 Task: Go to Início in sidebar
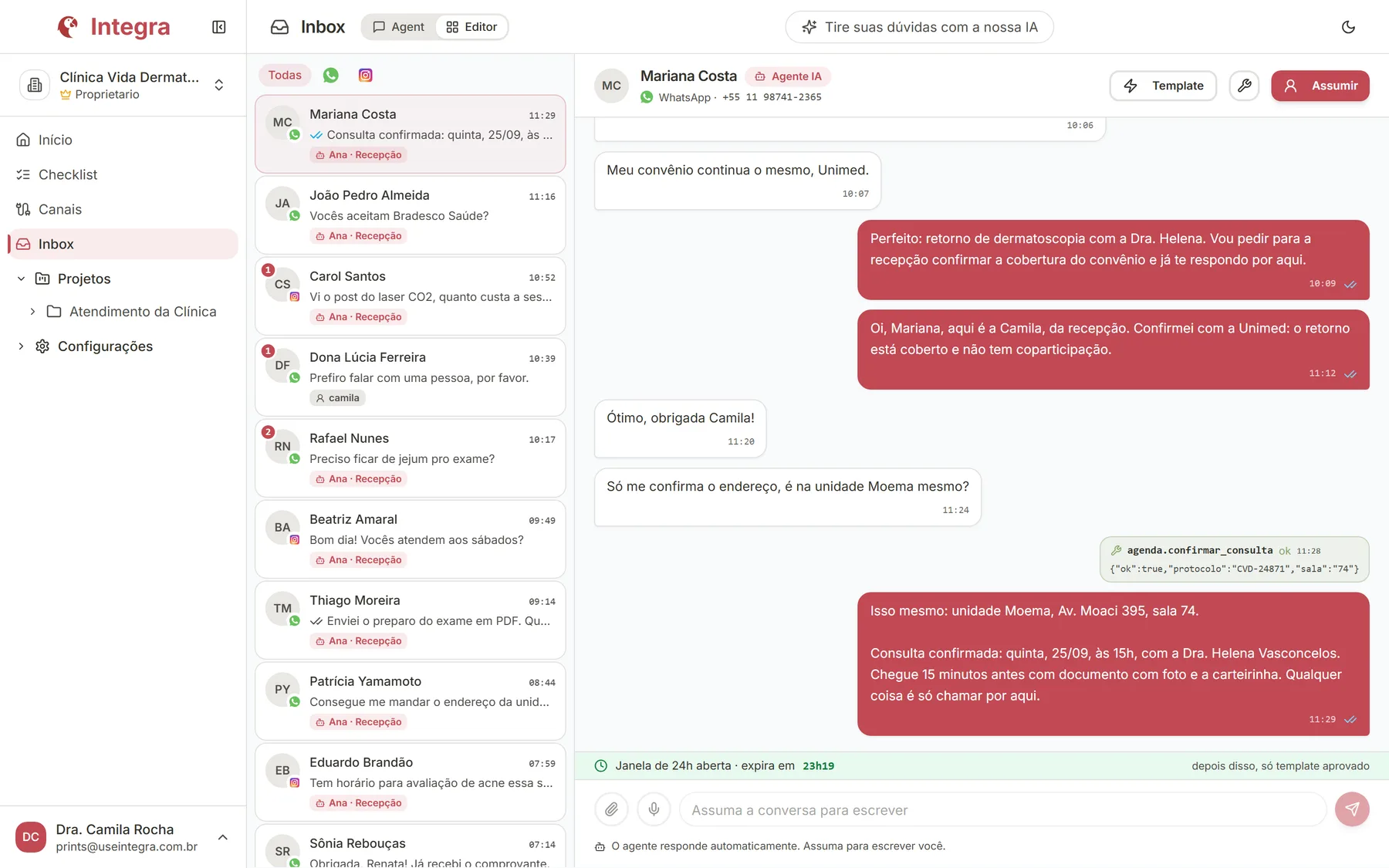[123, 140]
